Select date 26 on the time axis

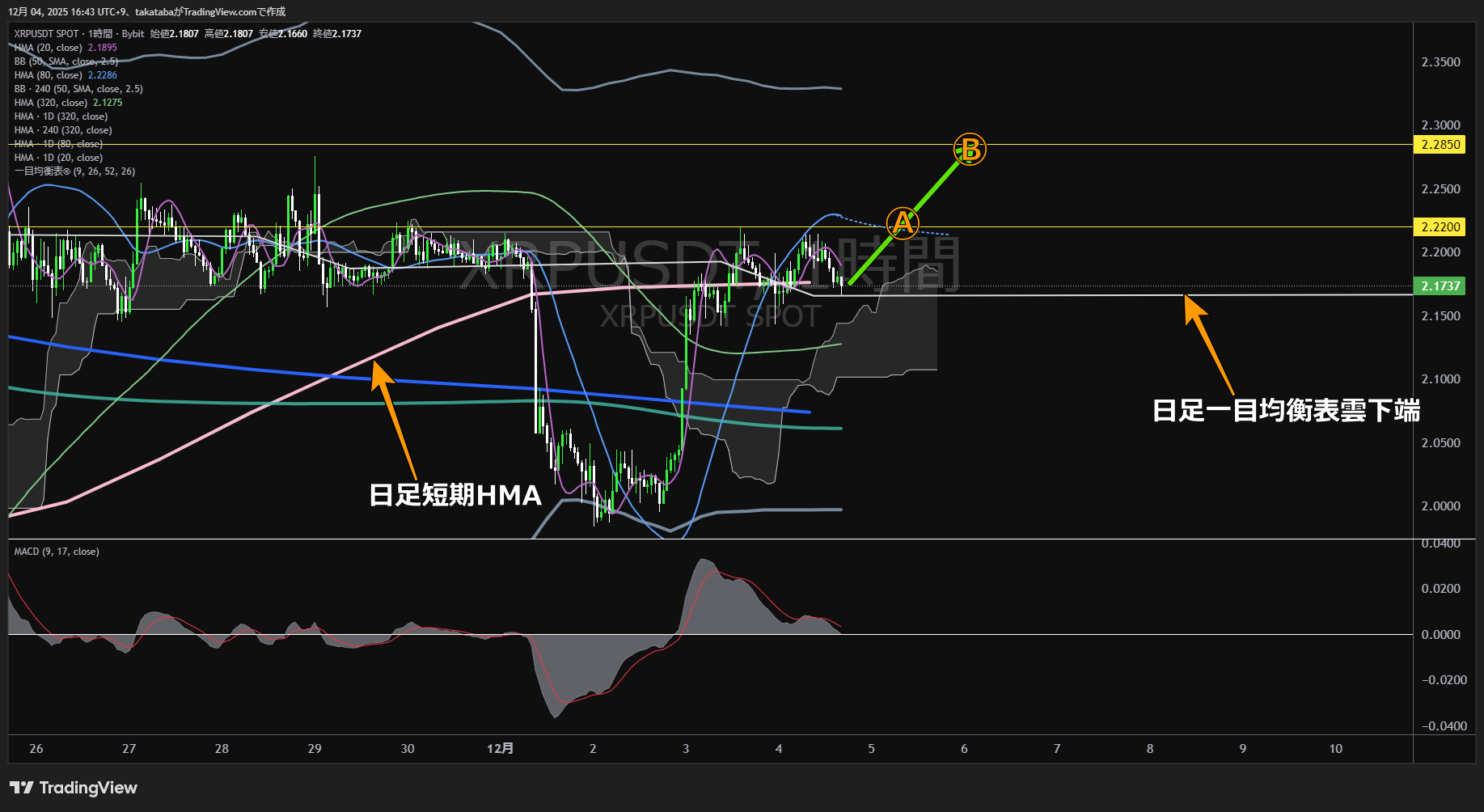[x=36, y=749]
